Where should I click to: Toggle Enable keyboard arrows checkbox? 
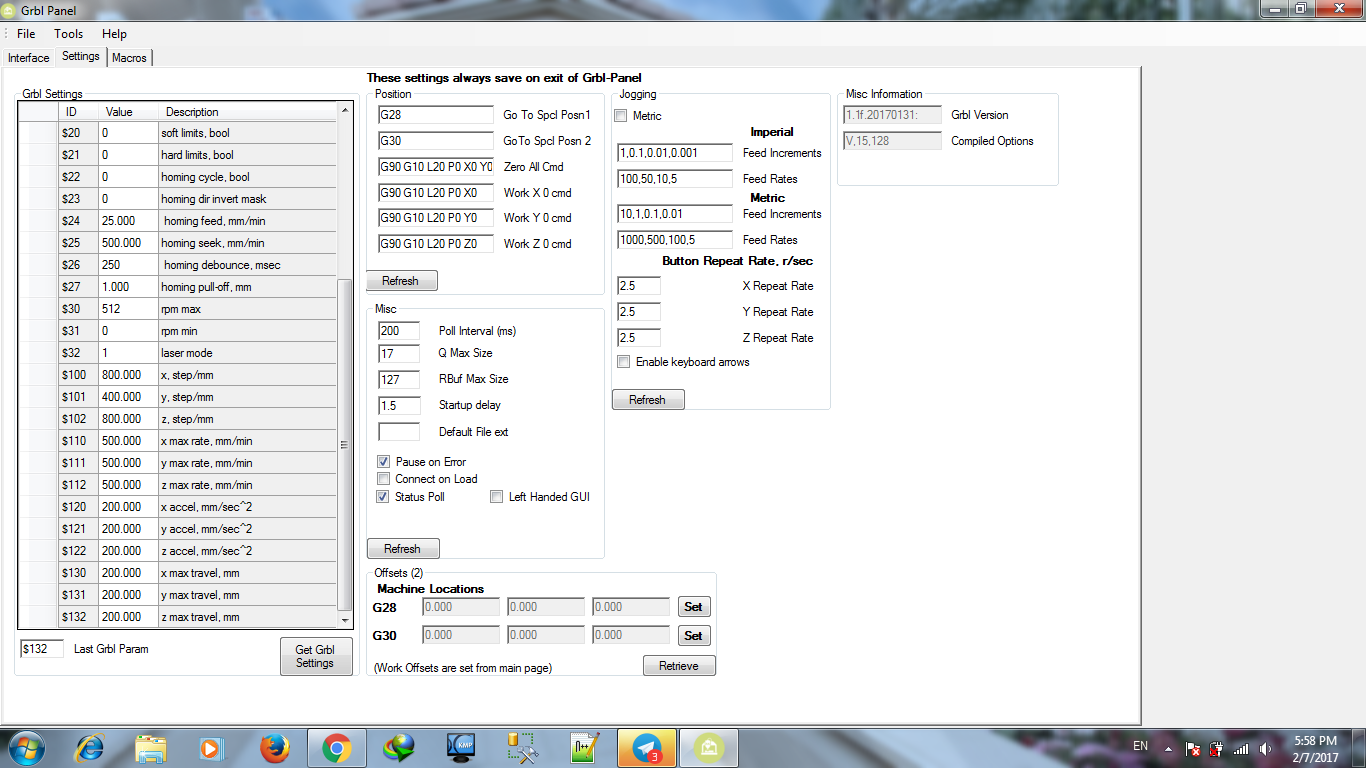click(624, 362)
